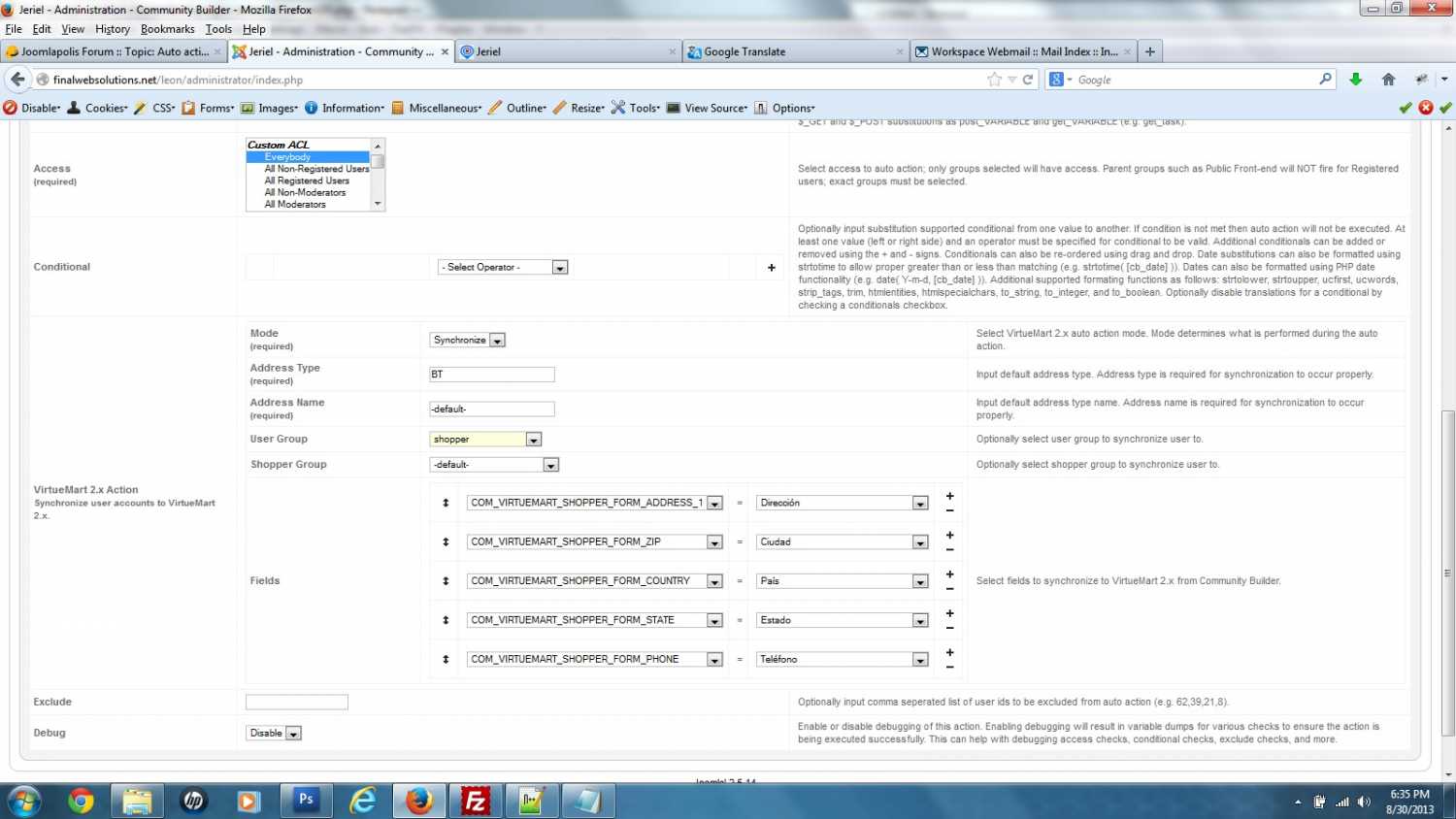The width and height of the screenshot is (1456, 819).
Task: Add a field row after SHOPPER_FORM_COUNTRY
Action: (x=950, y=574)
